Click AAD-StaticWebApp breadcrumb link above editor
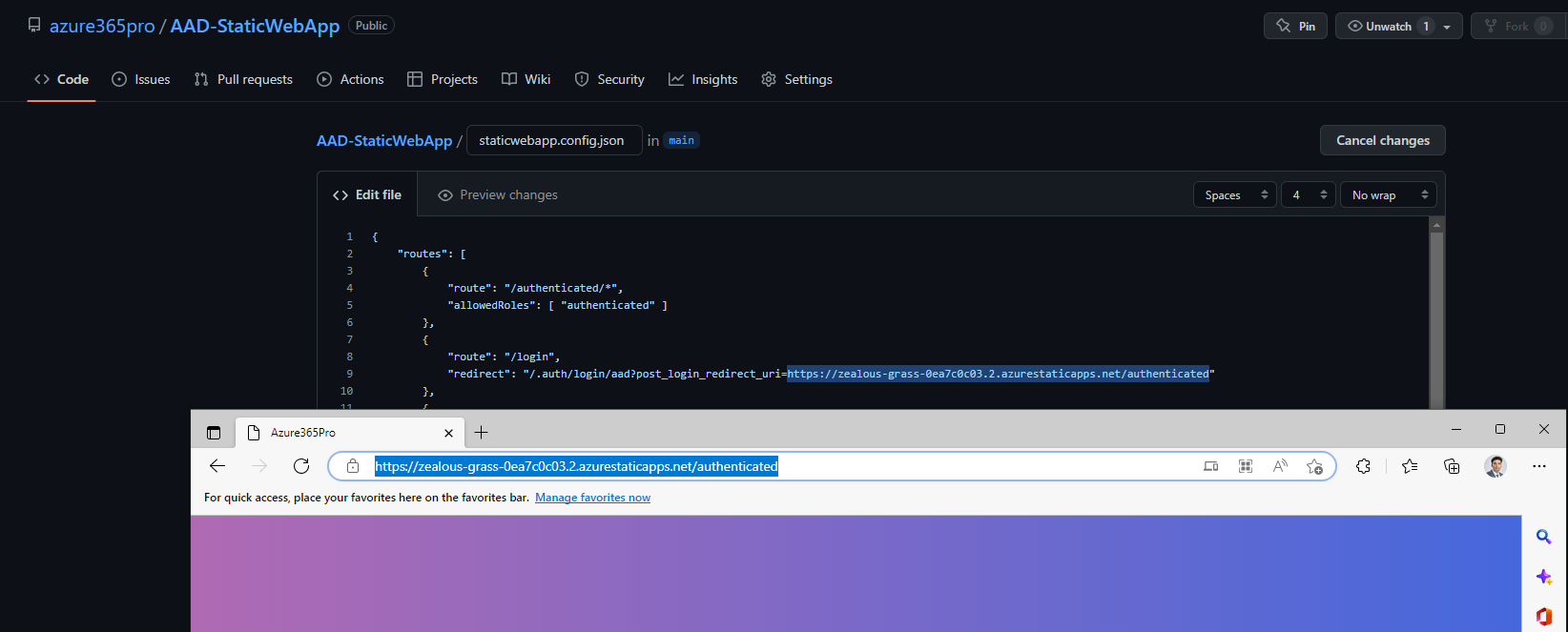This screenshot has height=632, width=1568. pos(384,140)
